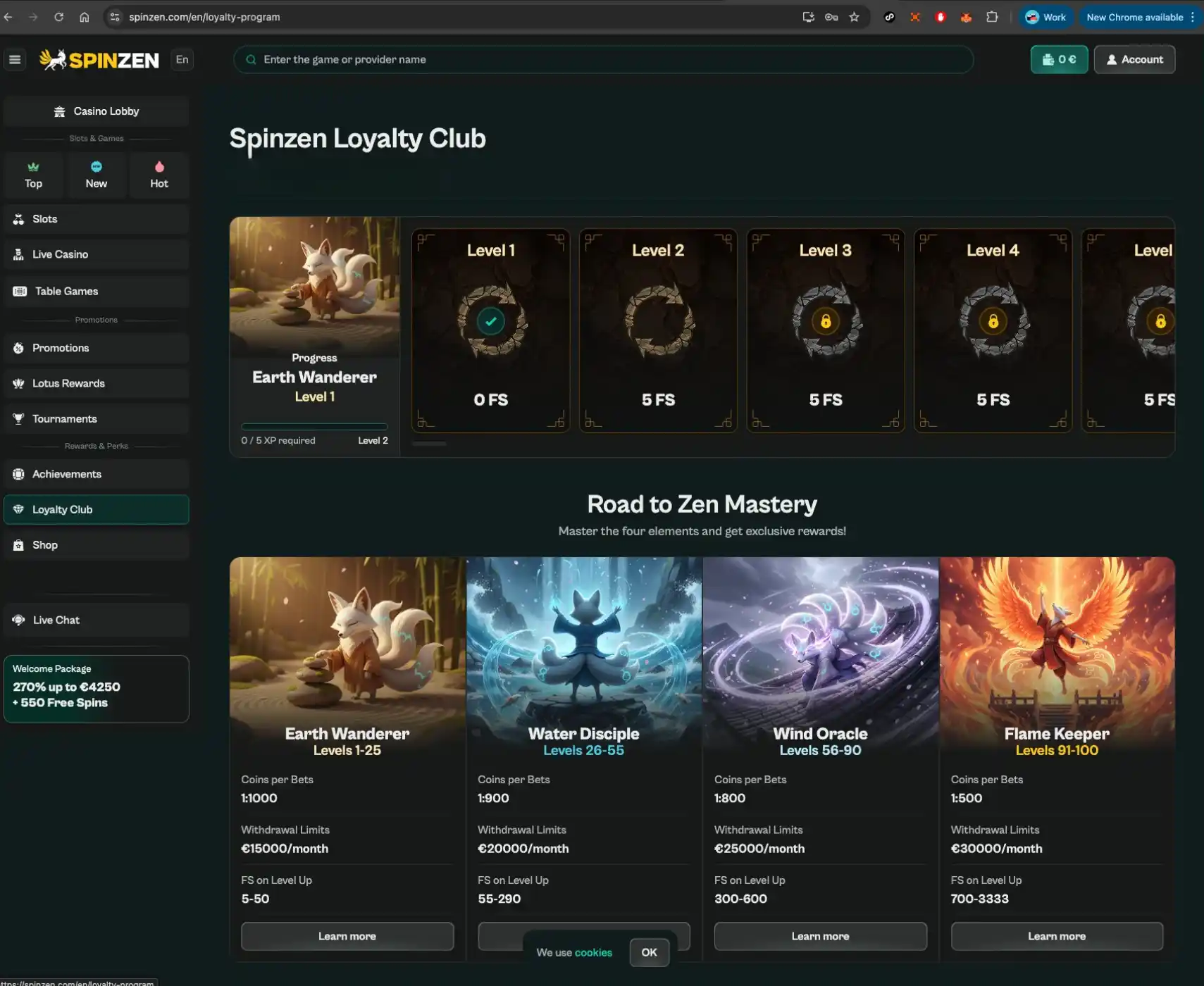Click the Live Chat headset icon
Image resolution: width=1204 pixels, height=986 pixels.
(x=18, y=620)
